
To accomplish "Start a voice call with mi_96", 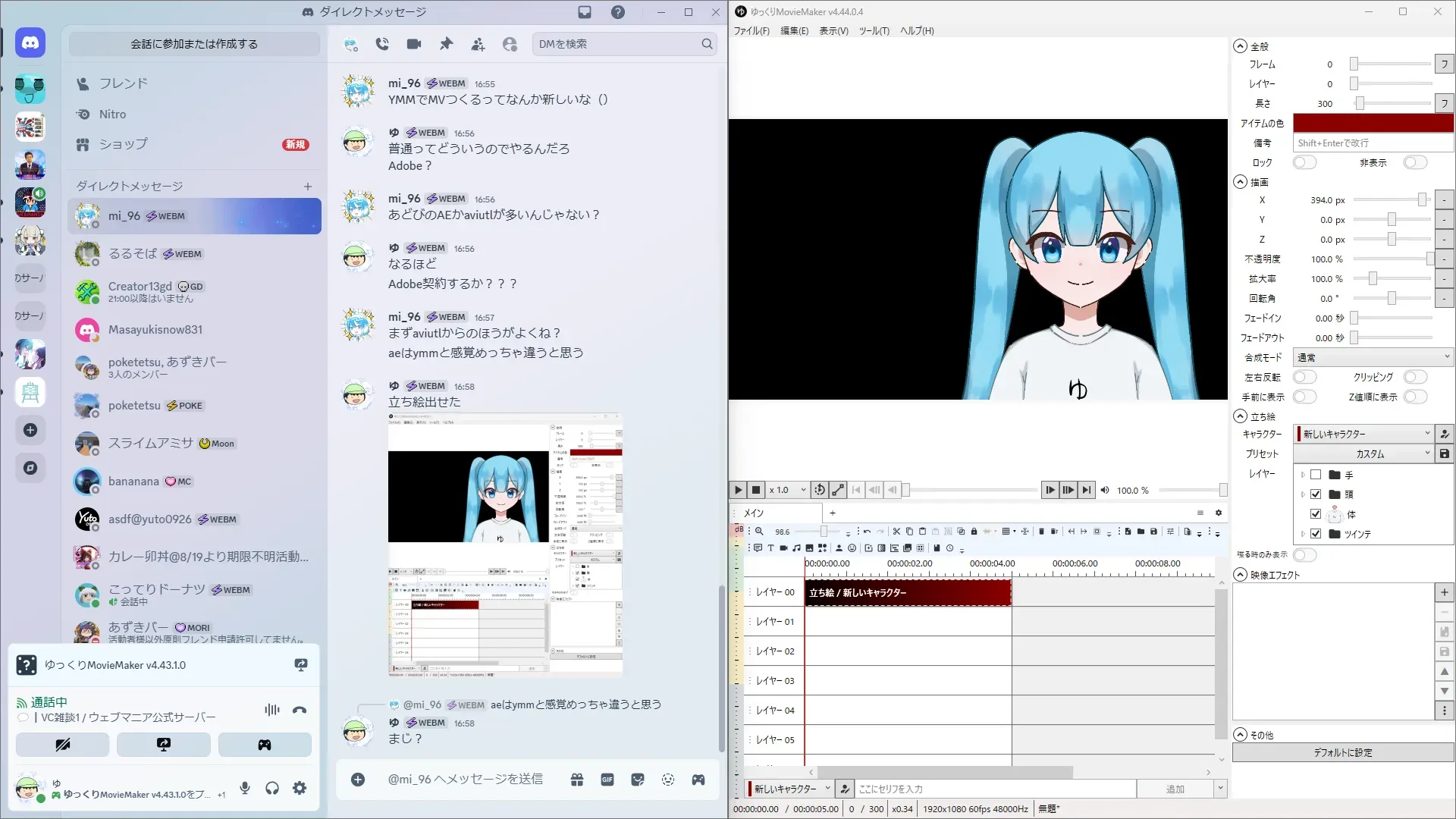I will 382,44.
